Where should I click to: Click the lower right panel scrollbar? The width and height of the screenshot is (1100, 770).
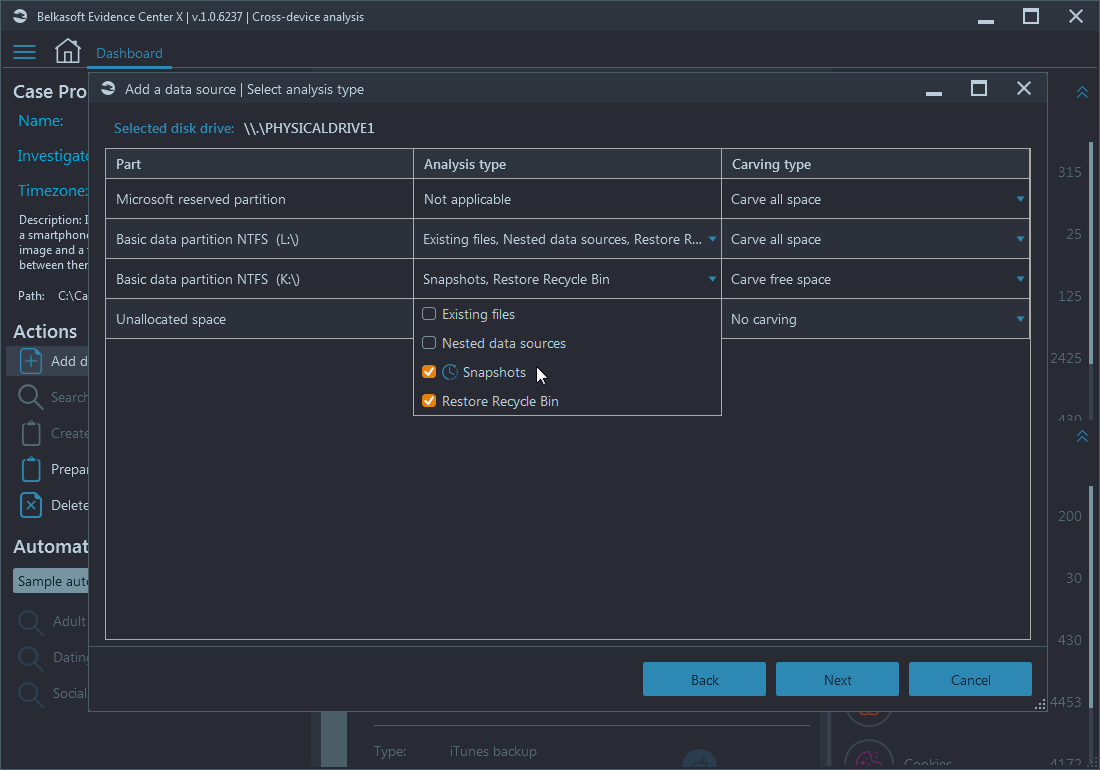[x=1091, y=596]
